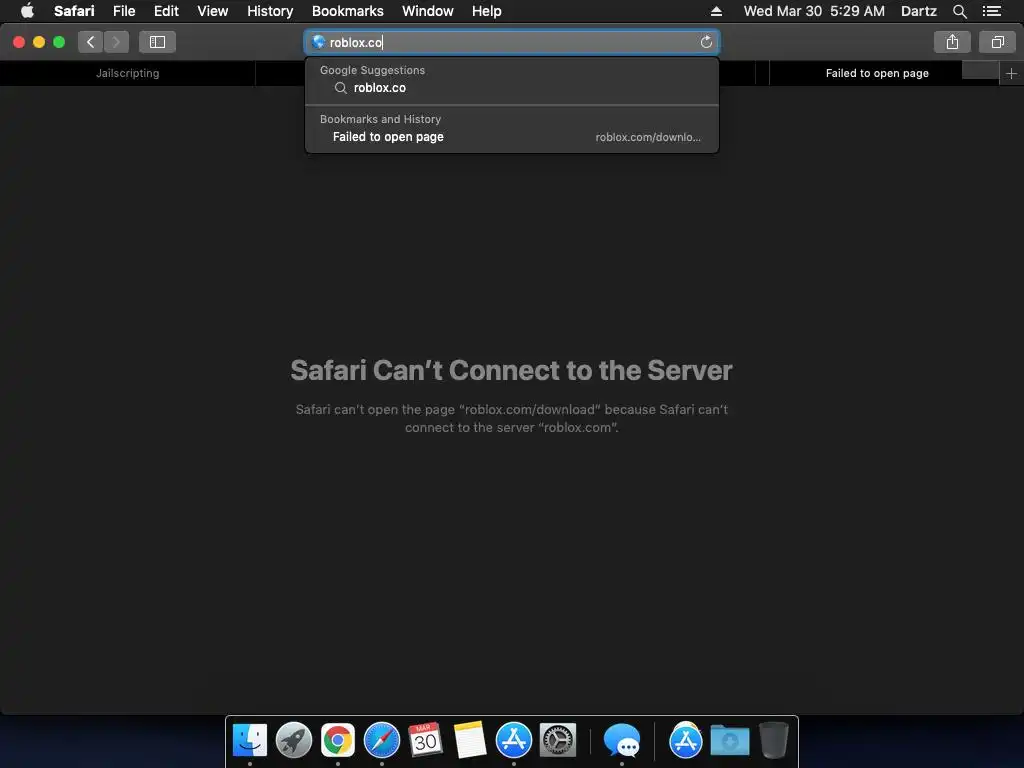Click the Safari compass icon in Dock

click(x=381, y=740)
